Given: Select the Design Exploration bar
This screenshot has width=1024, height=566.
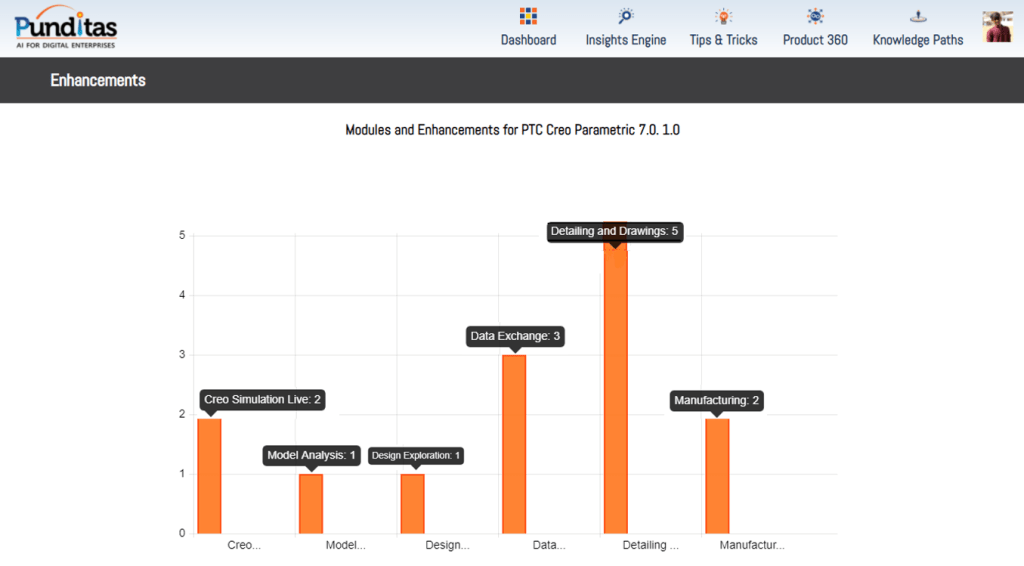Looking at the screenshot, I should click(412, 503).
